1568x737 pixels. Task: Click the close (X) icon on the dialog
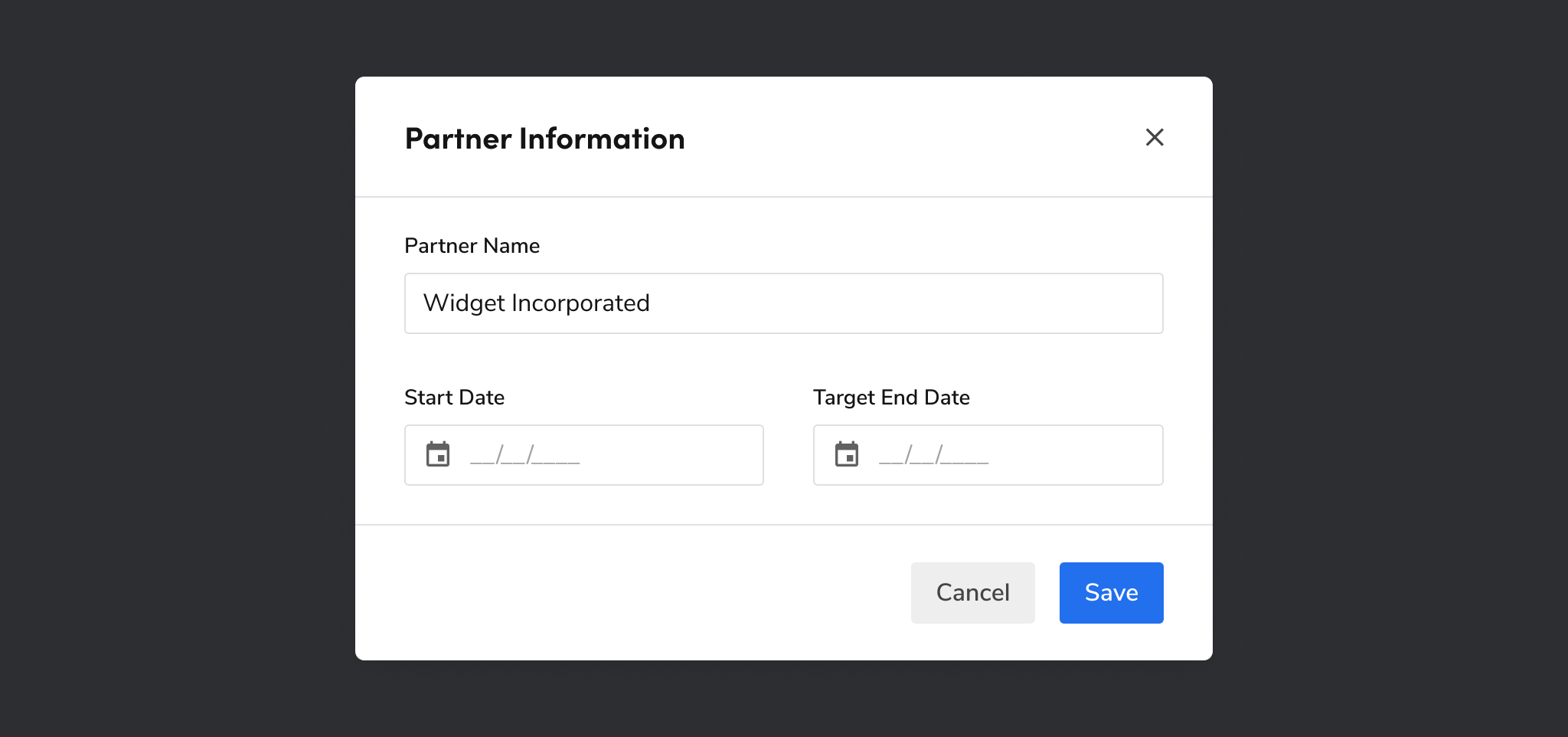click(1155, 138)
